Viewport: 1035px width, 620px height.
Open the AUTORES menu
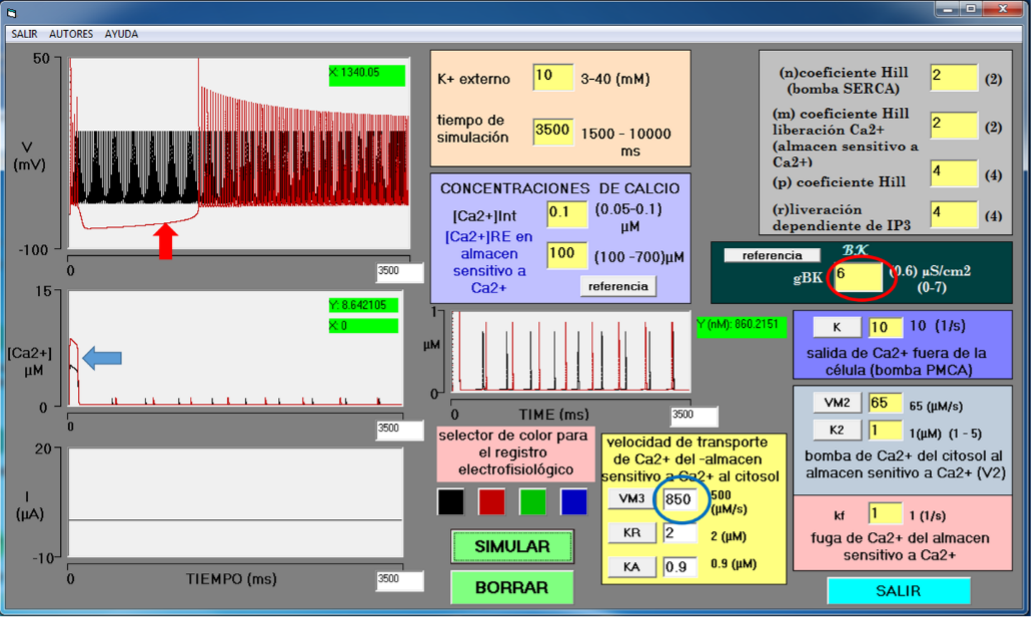71,34
